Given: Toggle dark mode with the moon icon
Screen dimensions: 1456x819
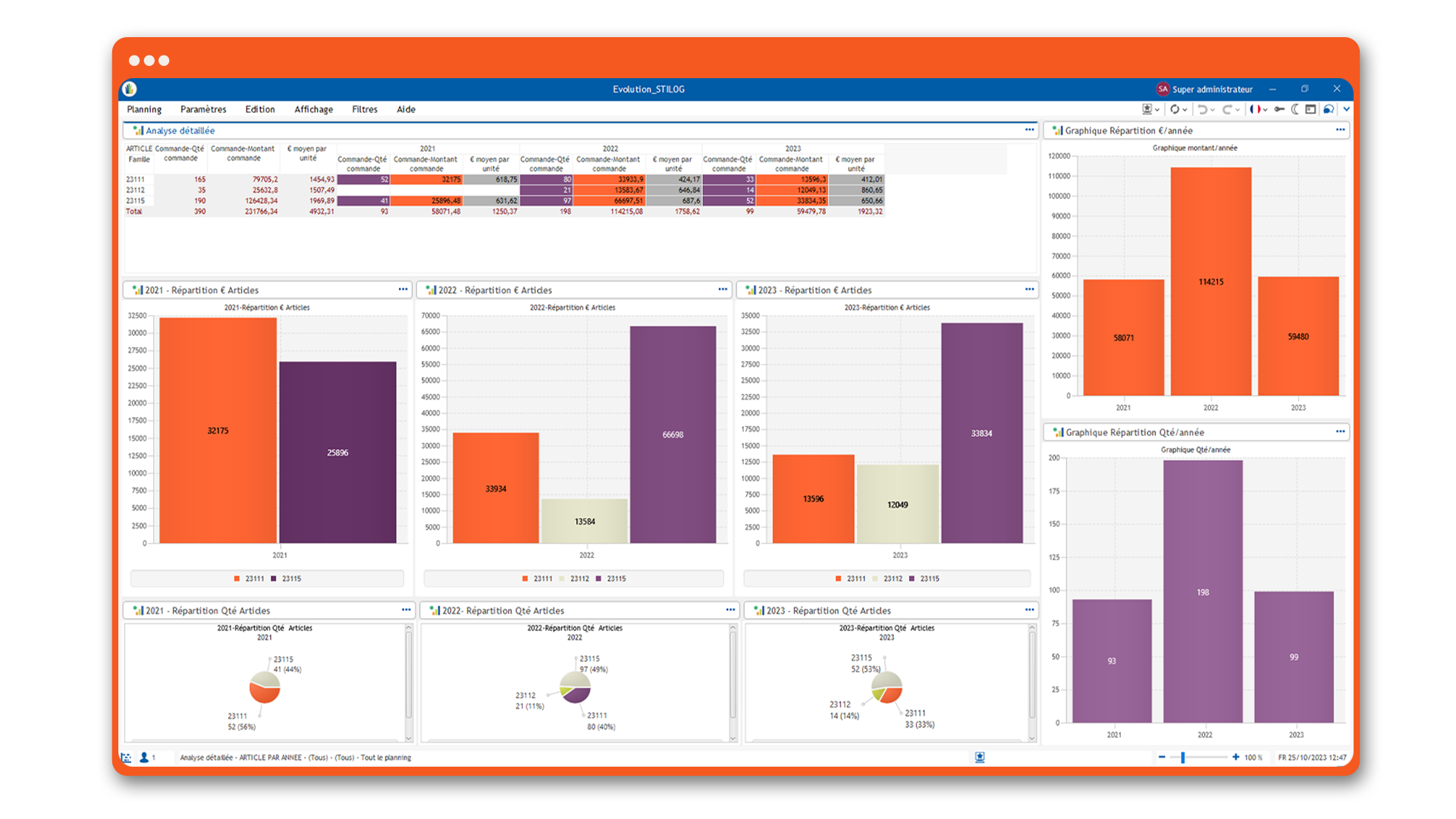Looking at the screenshot, I should point(1294,109).
